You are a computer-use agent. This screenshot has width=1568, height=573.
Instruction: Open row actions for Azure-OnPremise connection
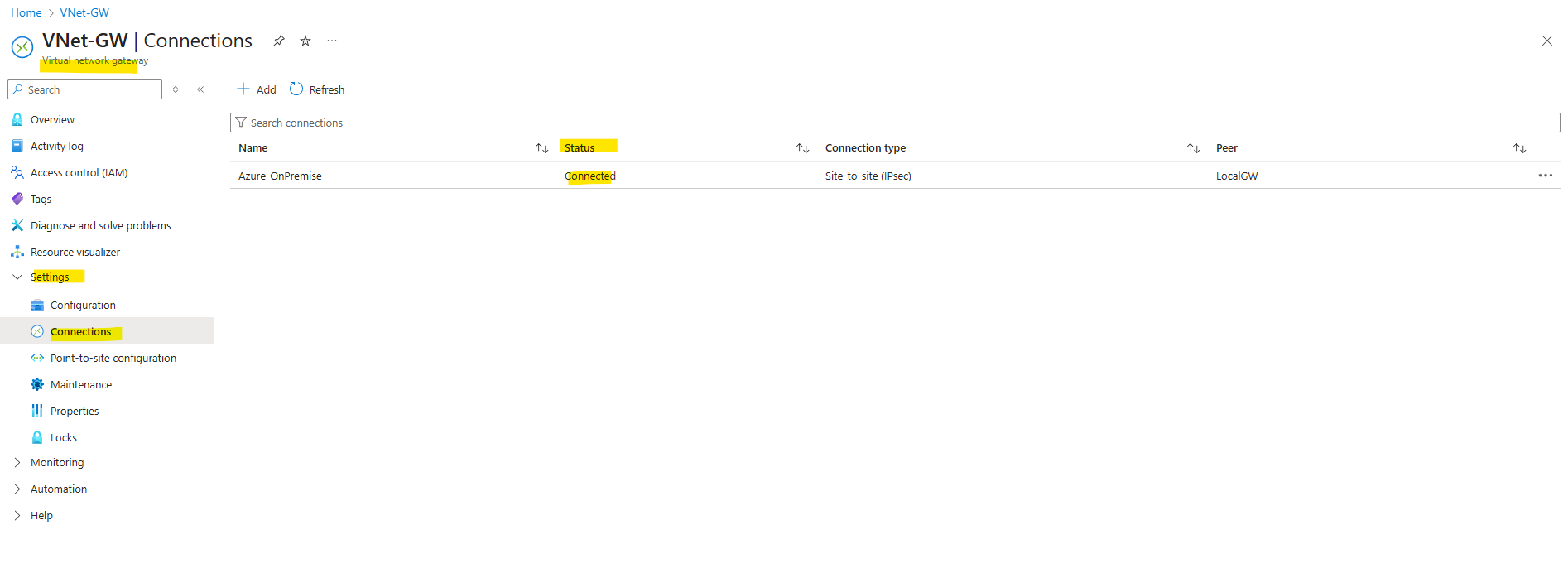click(x=1546, y=176)
